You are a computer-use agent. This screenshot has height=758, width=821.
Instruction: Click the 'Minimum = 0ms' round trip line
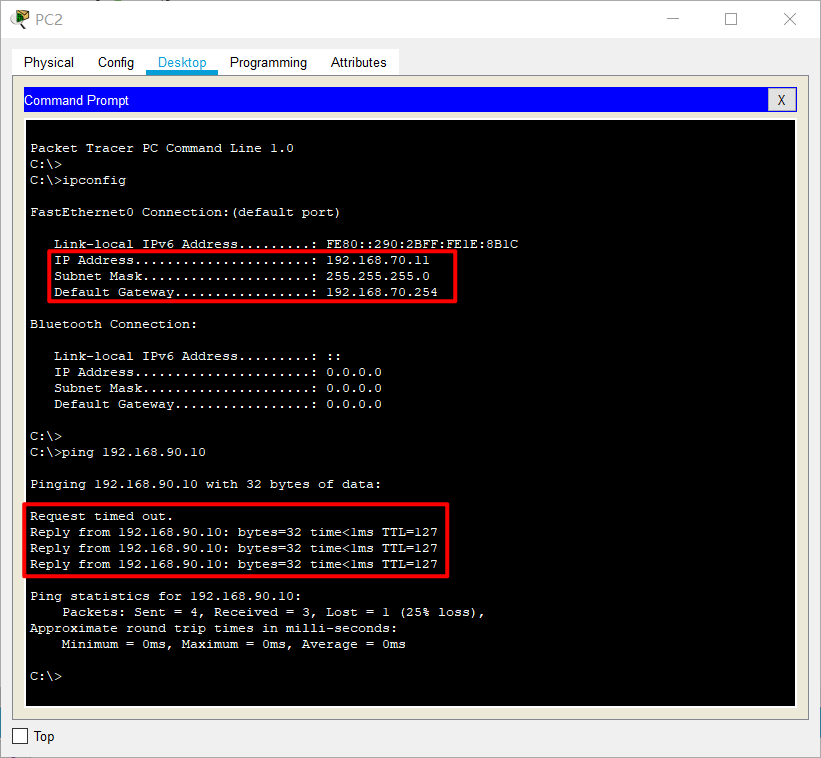234,644
